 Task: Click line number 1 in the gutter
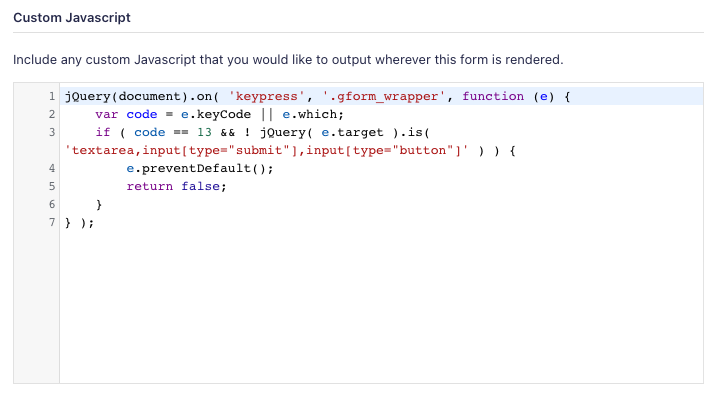(x=52, y=96)
